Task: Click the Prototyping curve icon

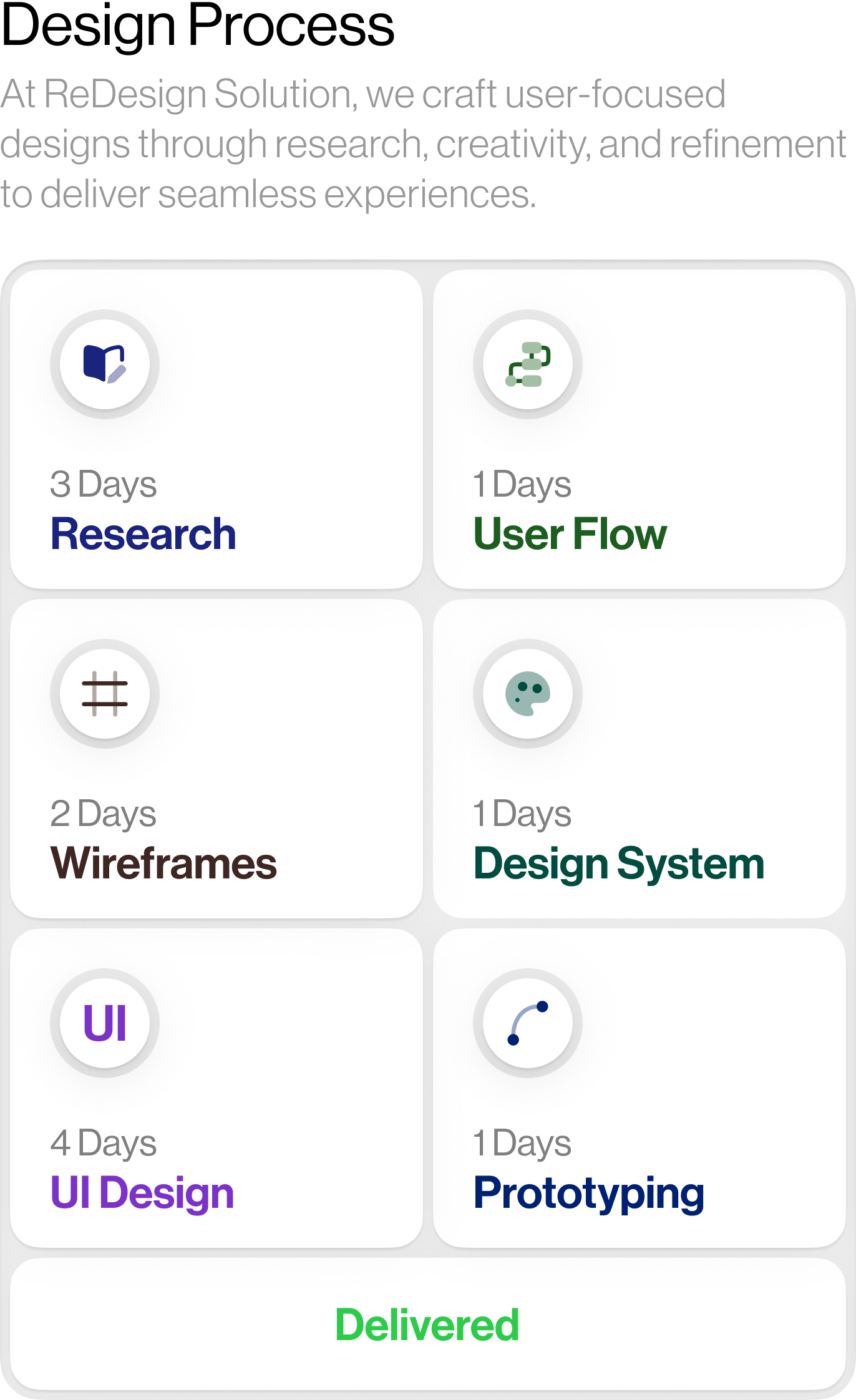Action: (x=528, y=1023)
